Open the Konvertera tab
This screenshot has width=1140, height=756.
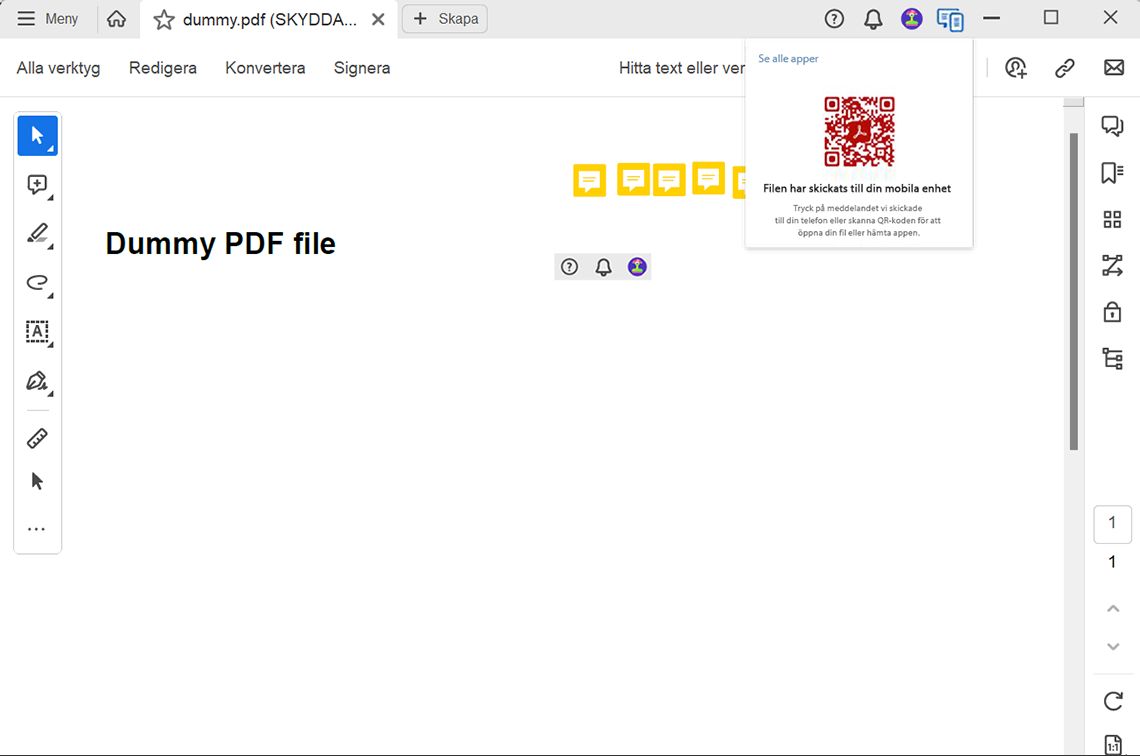point(265,68)
